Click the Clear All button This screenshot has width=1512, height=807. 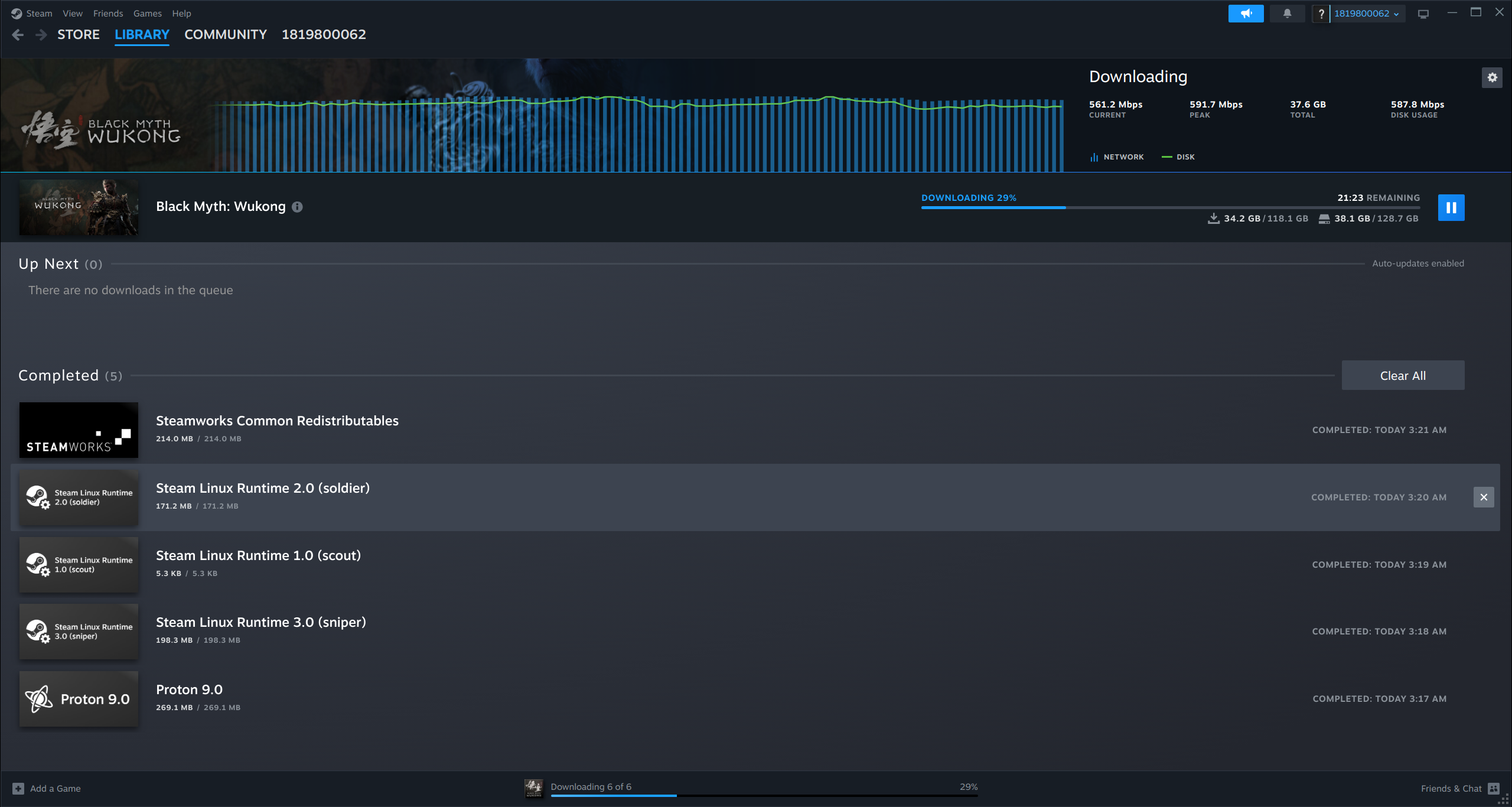tap(1403, 376)
